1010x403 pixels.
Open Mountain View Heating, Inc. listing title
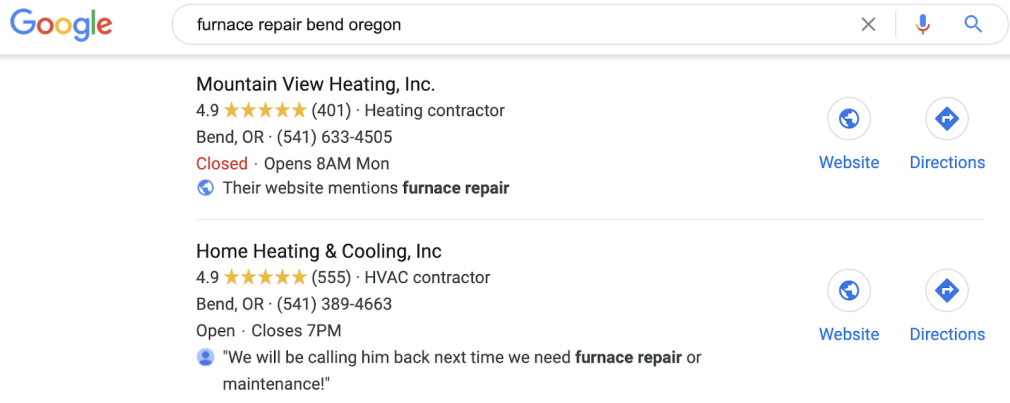316,84
